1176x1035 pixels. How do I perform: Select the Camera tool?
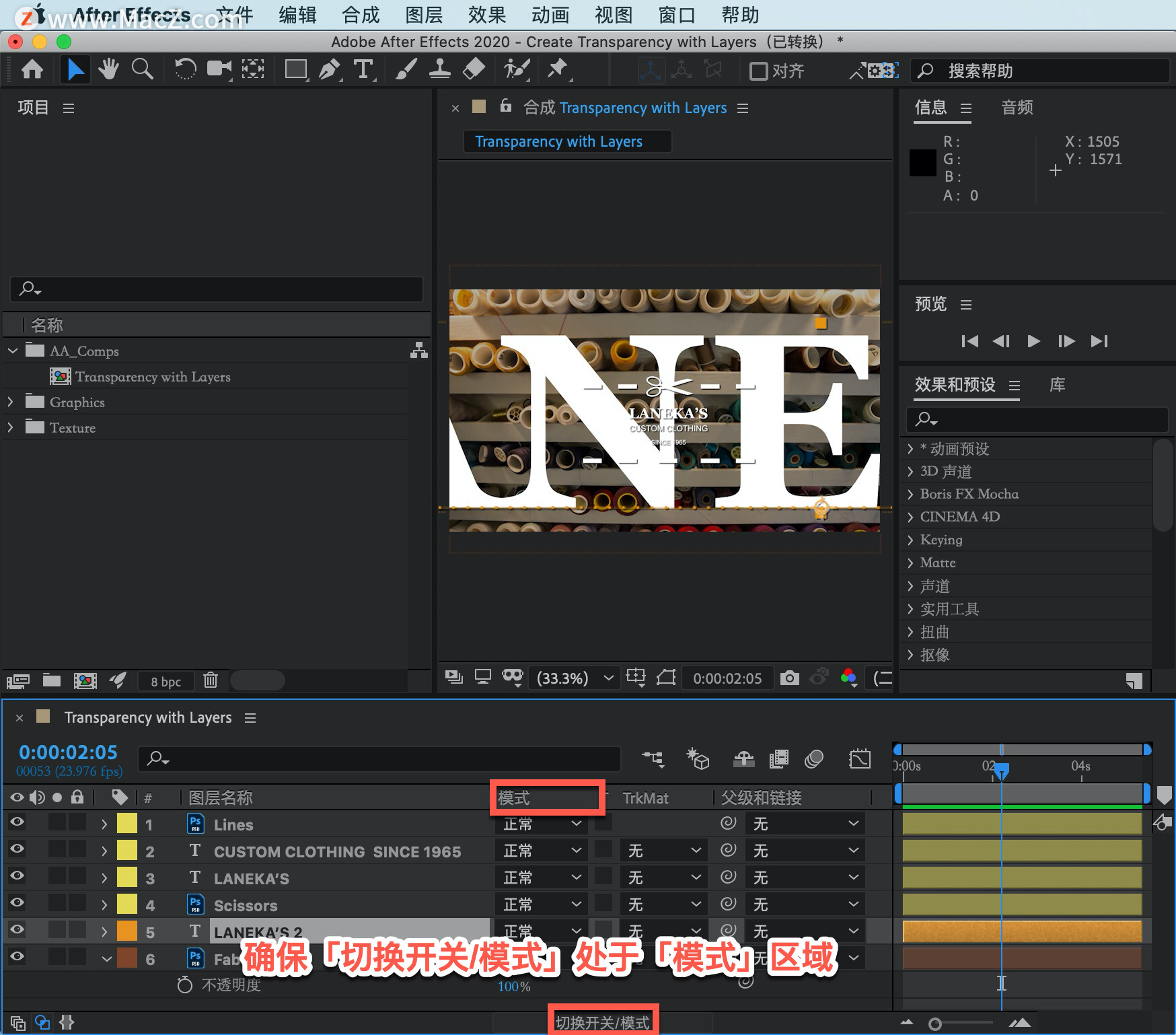coord(219,69)
